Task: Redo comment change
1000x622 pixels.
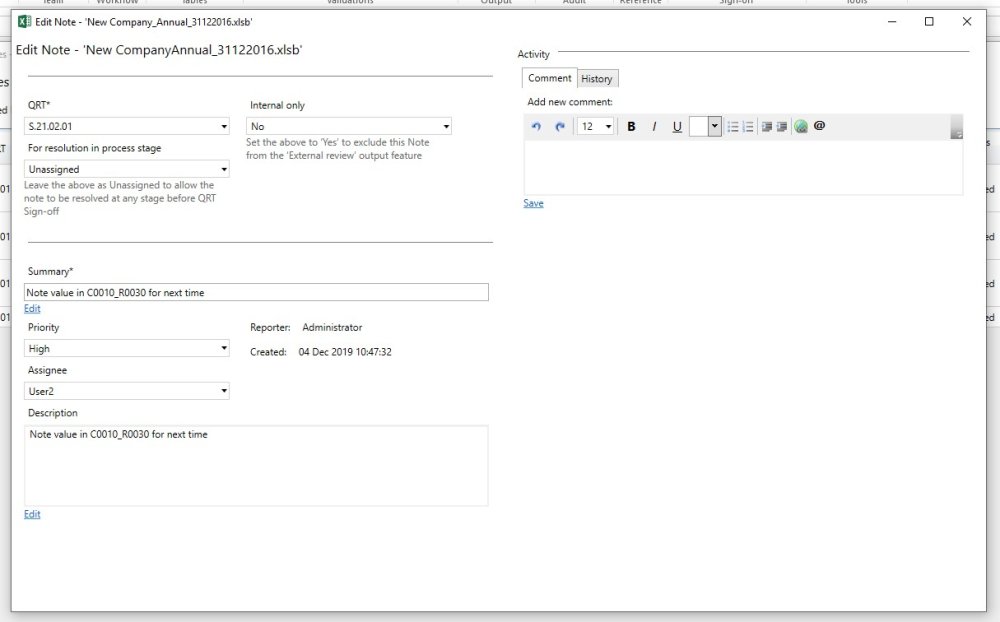Action: (x=559, y=125)
